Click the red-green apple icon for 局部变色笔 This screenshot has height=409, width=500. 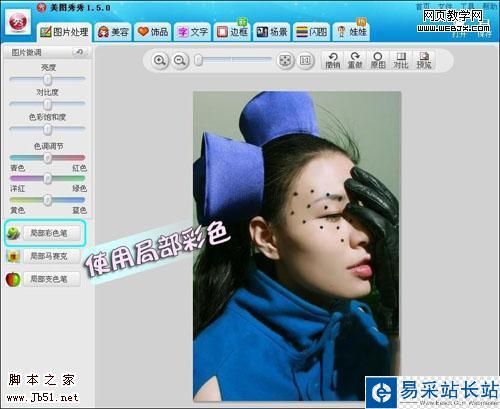(x=13, y=279)
